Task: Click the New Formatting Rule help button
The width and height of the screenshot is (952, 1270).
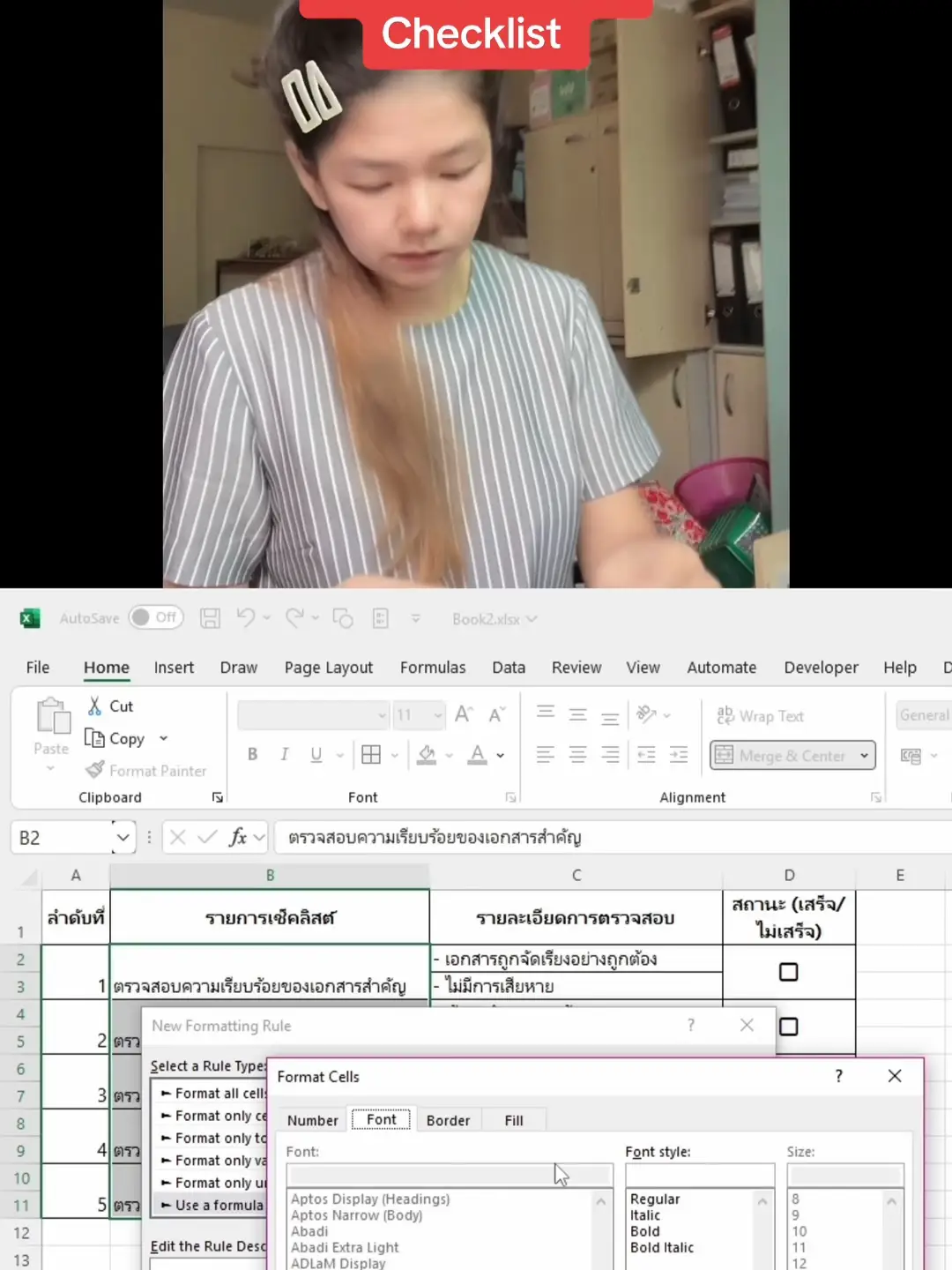Action: pyautogui.click(x=690, y=1025)
